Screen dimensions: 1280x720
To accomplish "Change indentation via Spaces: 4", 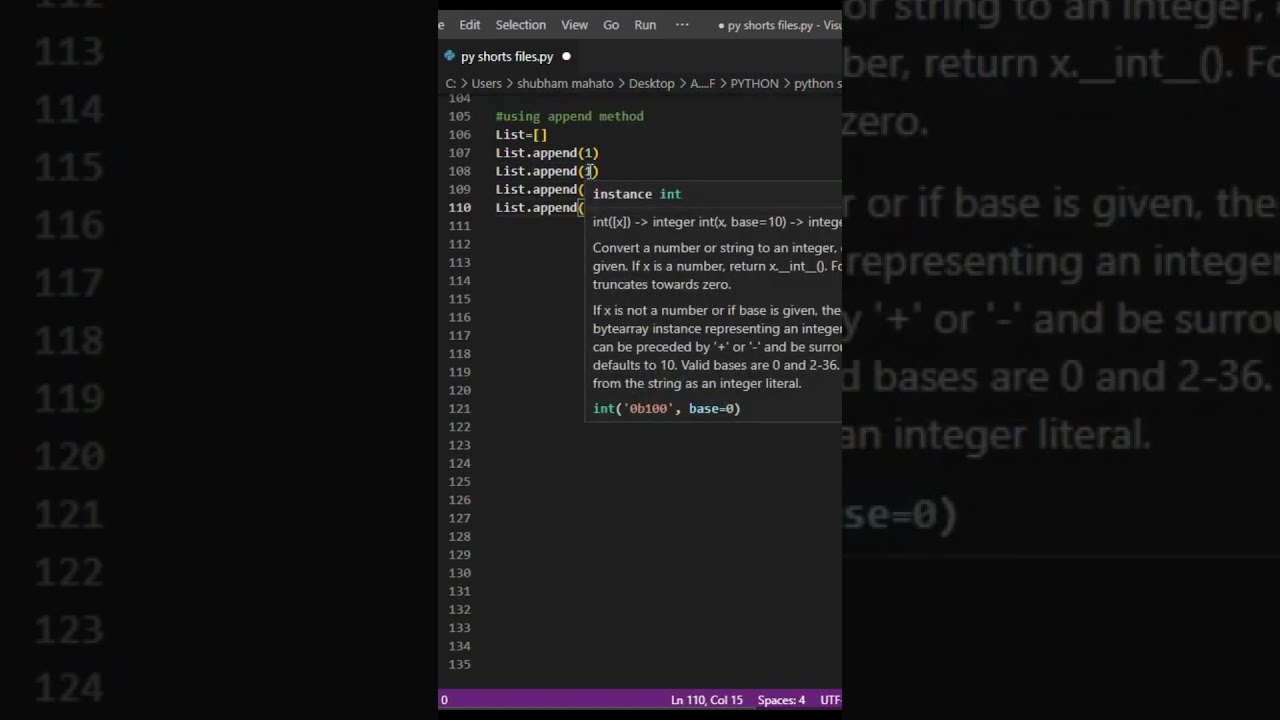I will point(781,700).
